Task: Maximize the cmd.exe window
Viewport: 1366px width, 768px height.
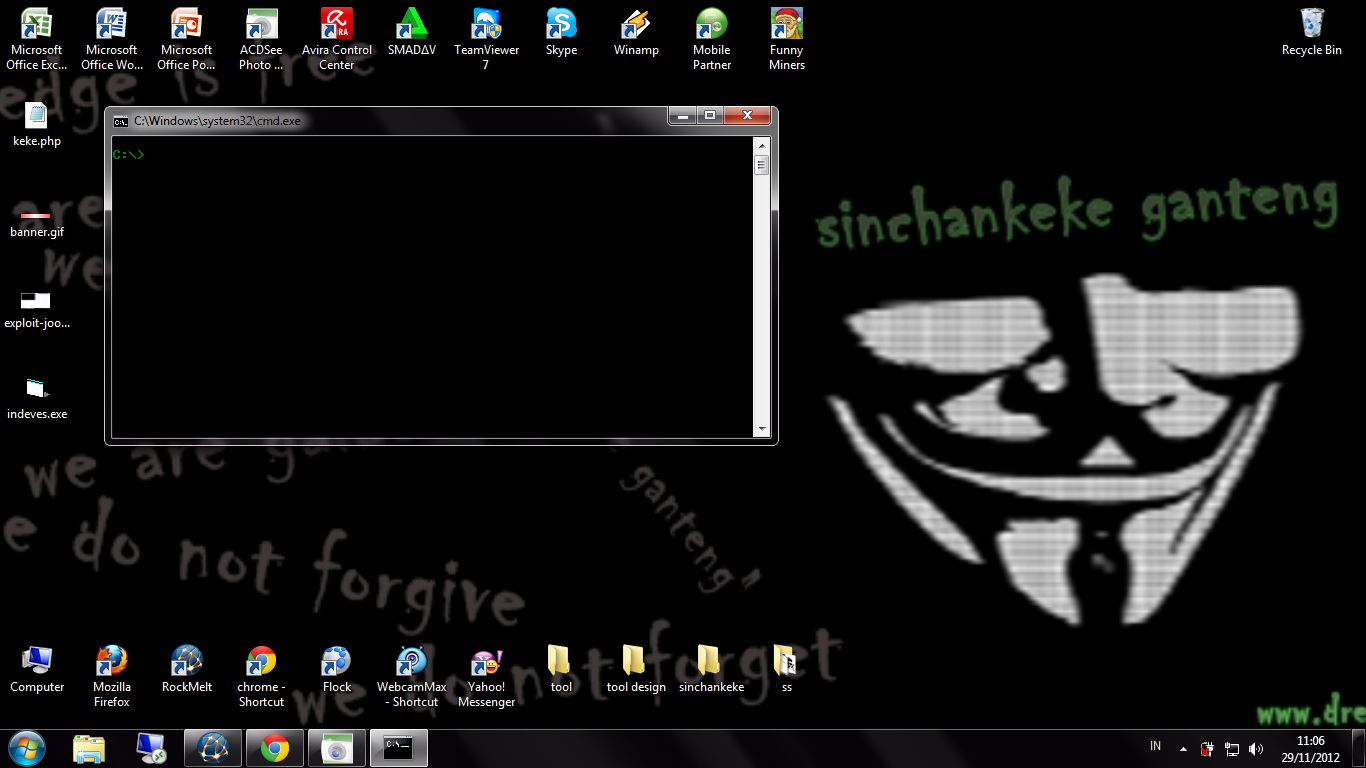Action: click(710, 116)
